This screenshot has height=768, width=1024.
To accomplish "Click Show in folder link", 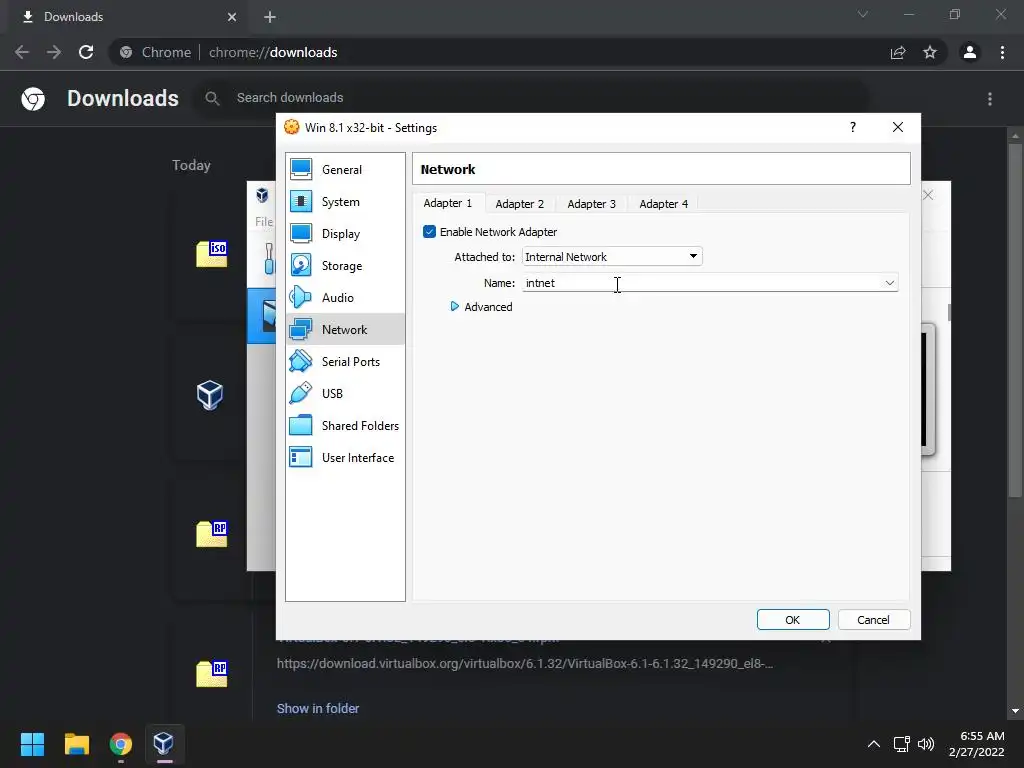I will coord(318,709).
